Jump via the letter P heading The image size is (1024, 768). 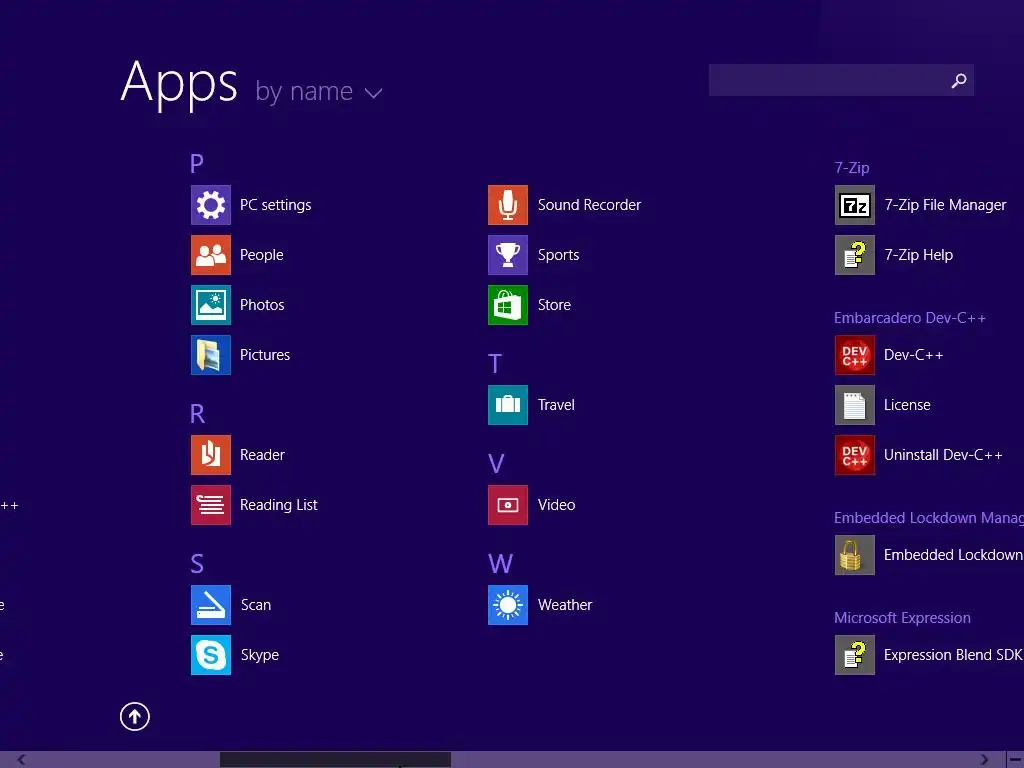point(197,163)
